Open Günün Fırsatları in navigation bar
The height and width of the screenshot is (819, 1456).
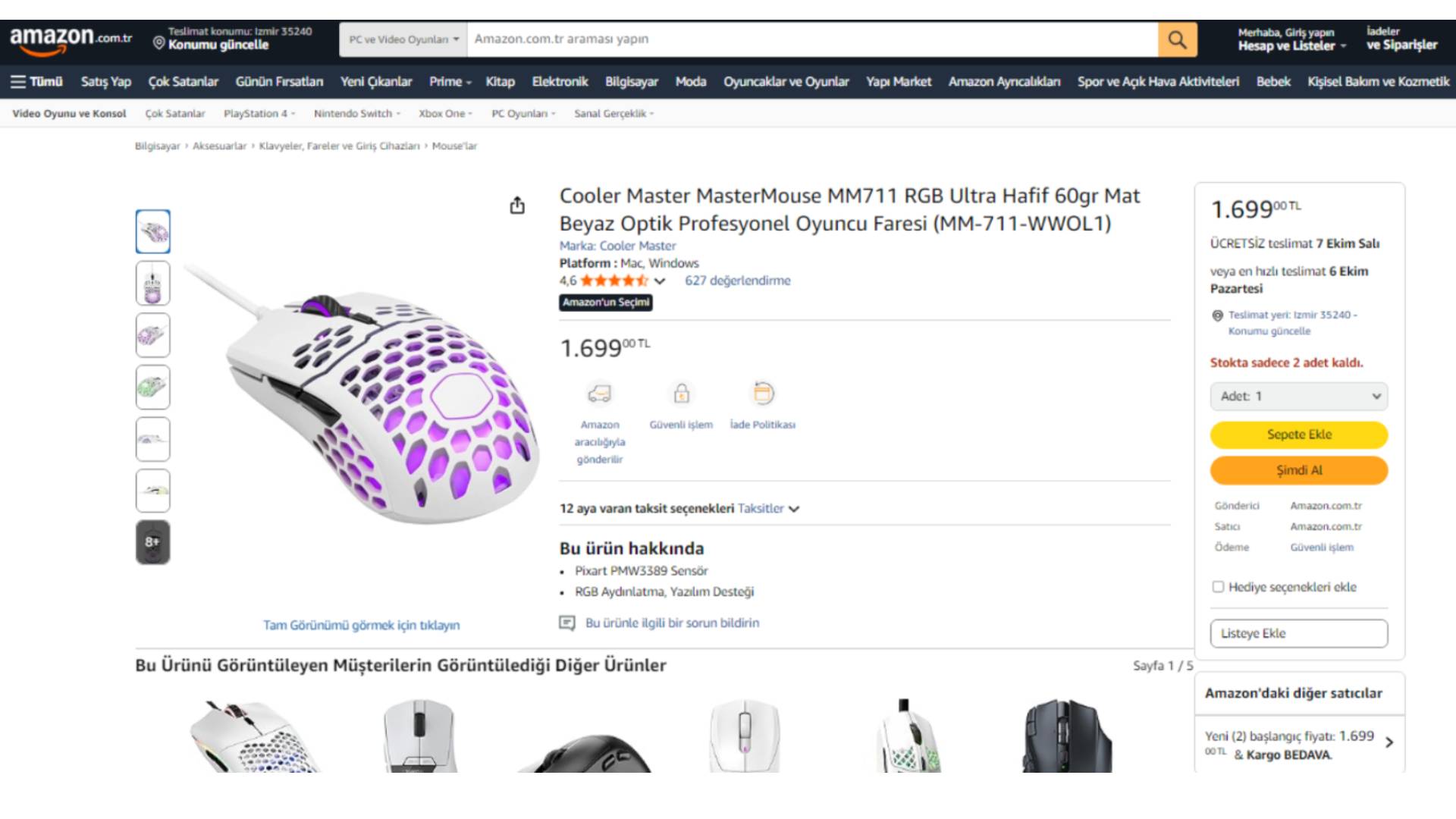(x=279, y=82)
